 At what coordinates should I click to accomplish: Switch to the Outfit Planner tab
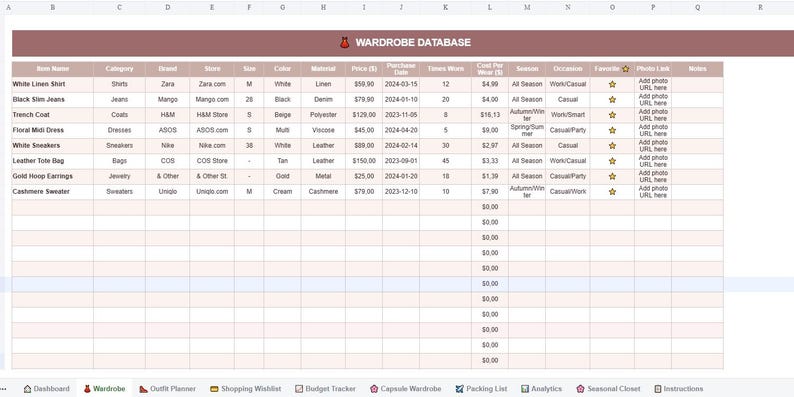coord(167,389)
